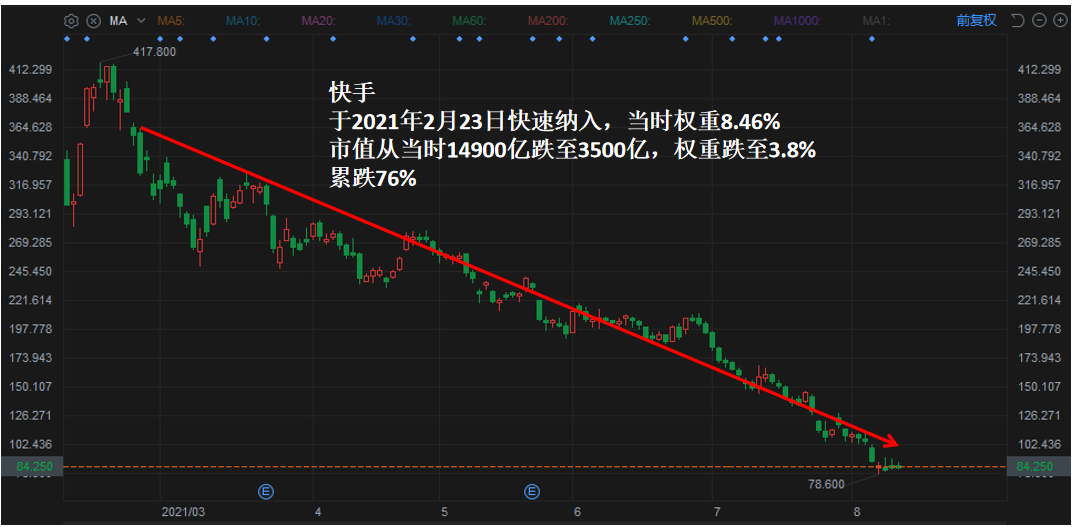Viewport: 1074px width, 527px height.
Task: Click month label 4 on time axis
Action: (319, 512)
